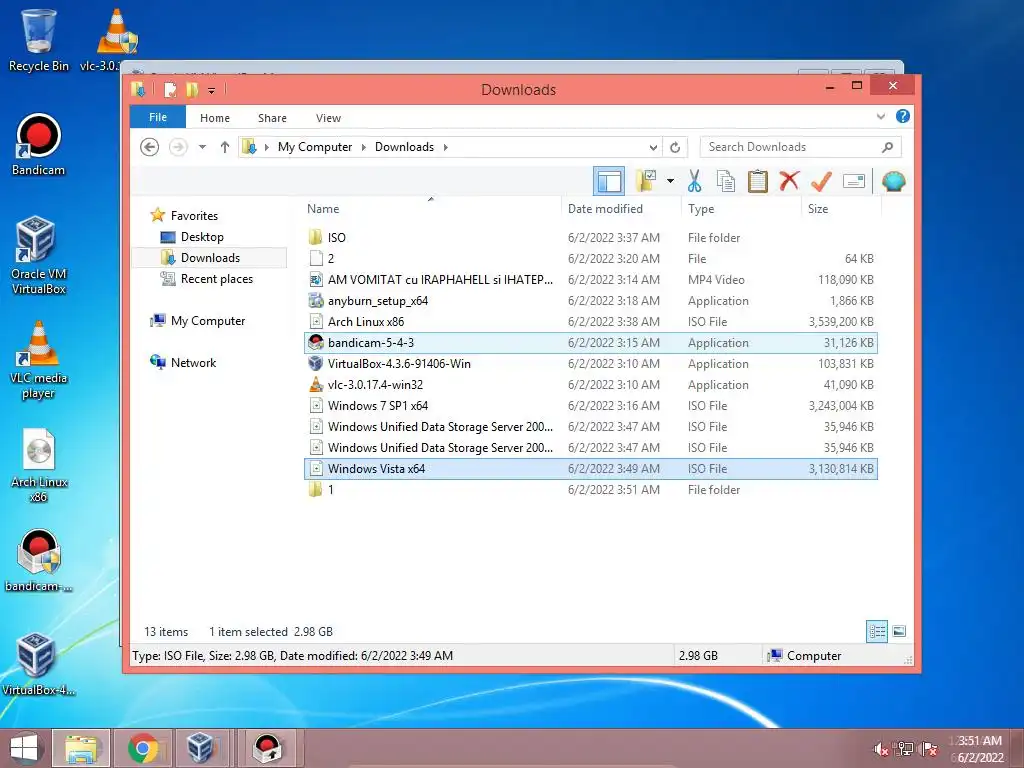Viewport: 1024px width, 768px height.
Task: Click My Computer in the address path
Action: pos(315,147)
